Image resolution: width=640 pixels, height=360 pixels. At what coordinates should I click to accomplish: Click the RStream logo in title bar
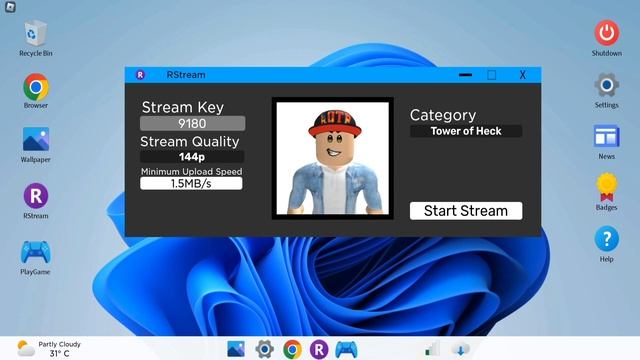[x=140, y=75]
